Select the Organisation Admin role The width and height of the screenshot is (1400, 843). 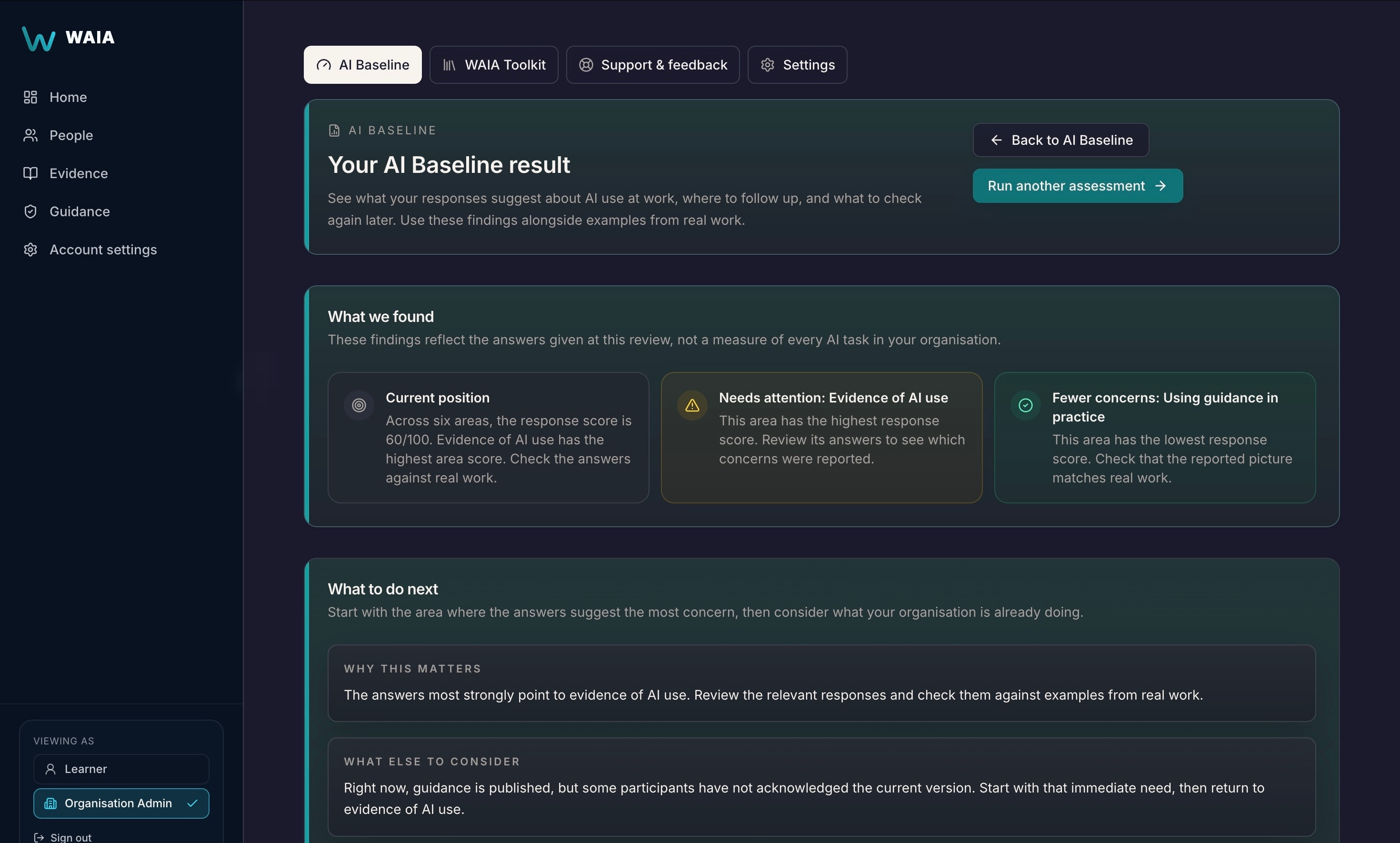point(121,803)
